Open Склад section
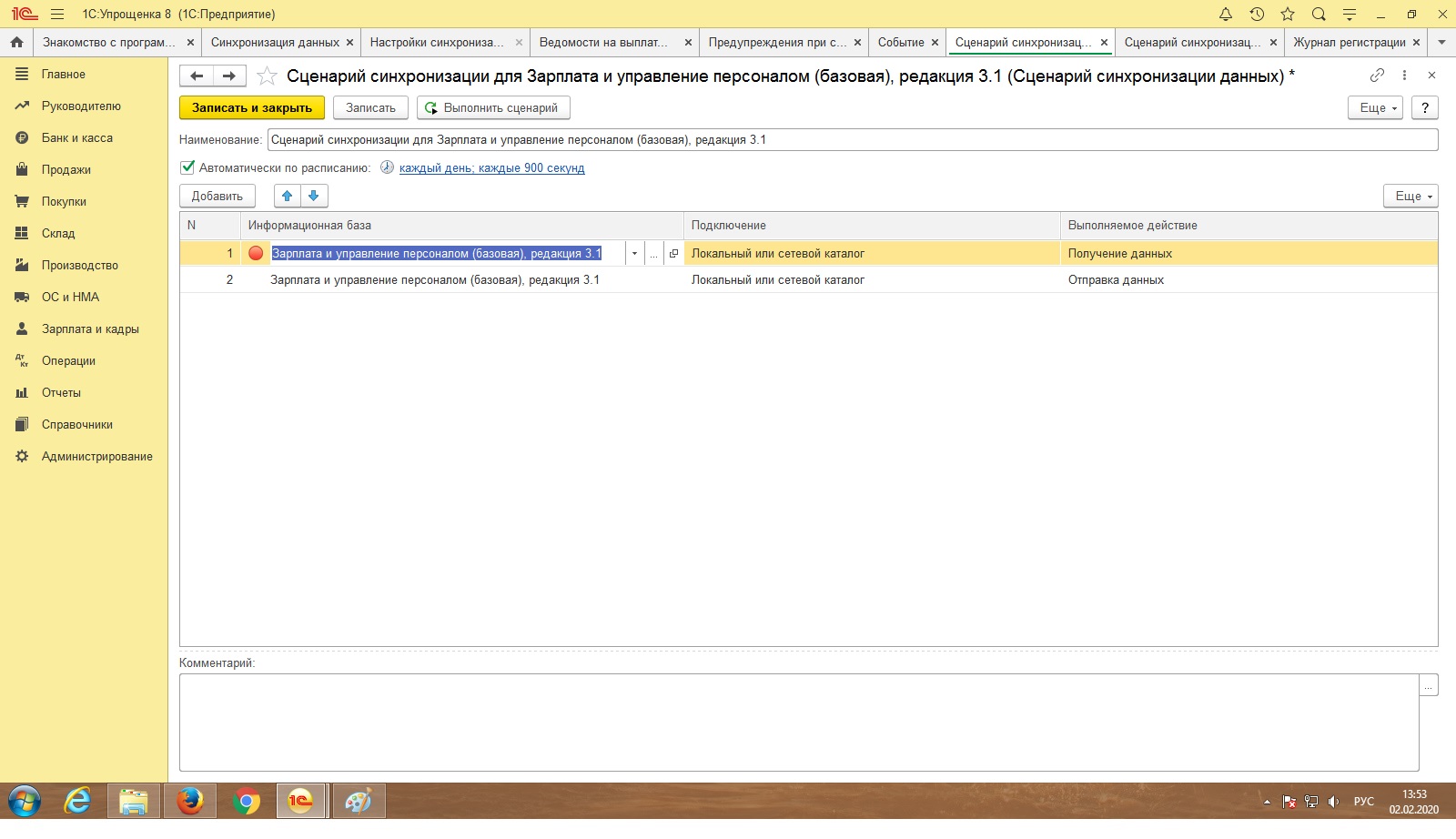Image resolution: width=1456 pixels, height=839 pixels. coord(58,234)
